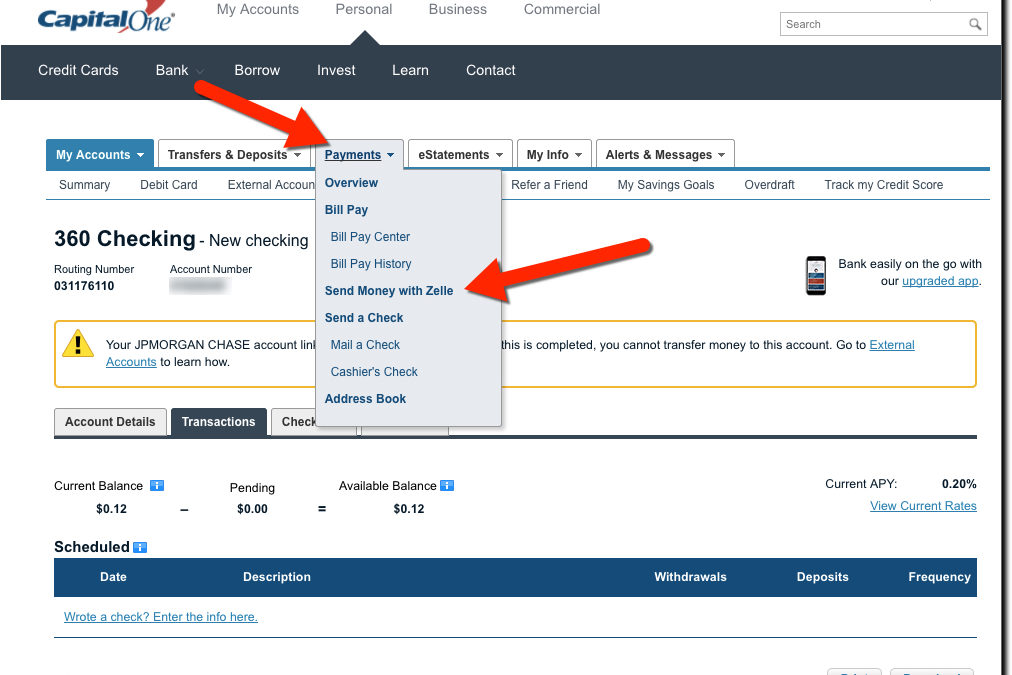Click the Available Balance info icon
Screen dimensions: 1012x675
[447, 485]
